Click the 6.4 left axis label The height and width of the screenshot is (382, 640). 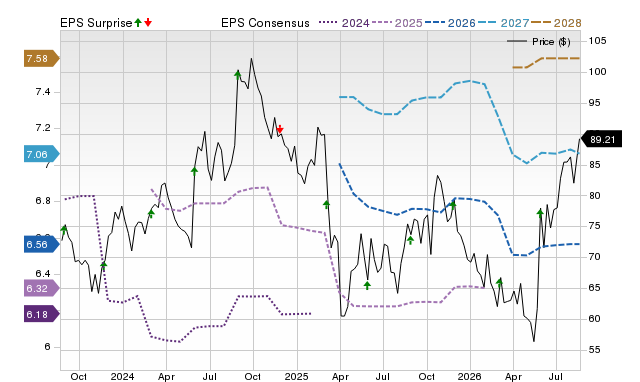point(43,274)
